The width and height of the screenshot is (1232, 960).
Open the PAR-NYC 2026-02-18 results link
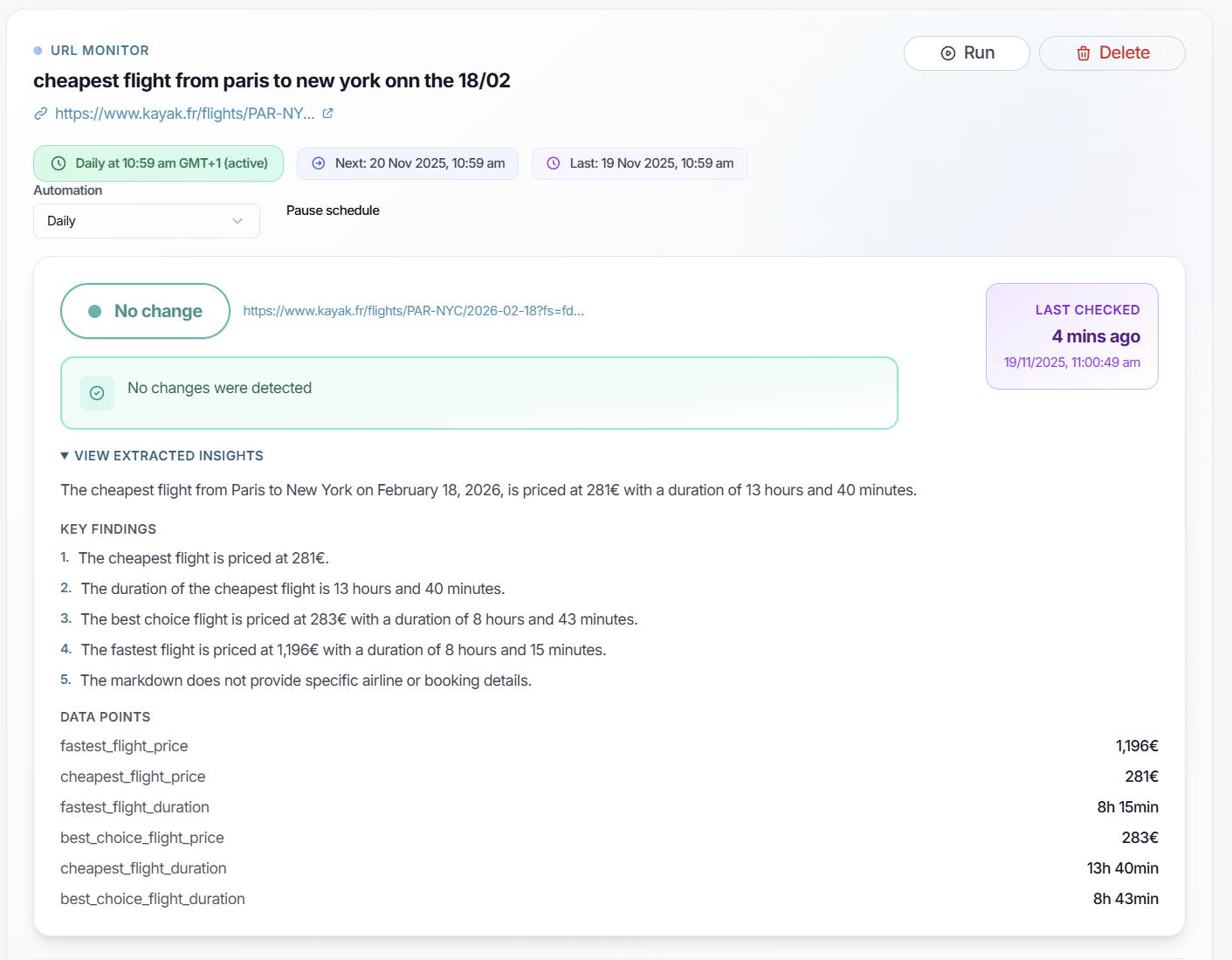(414, 310)
